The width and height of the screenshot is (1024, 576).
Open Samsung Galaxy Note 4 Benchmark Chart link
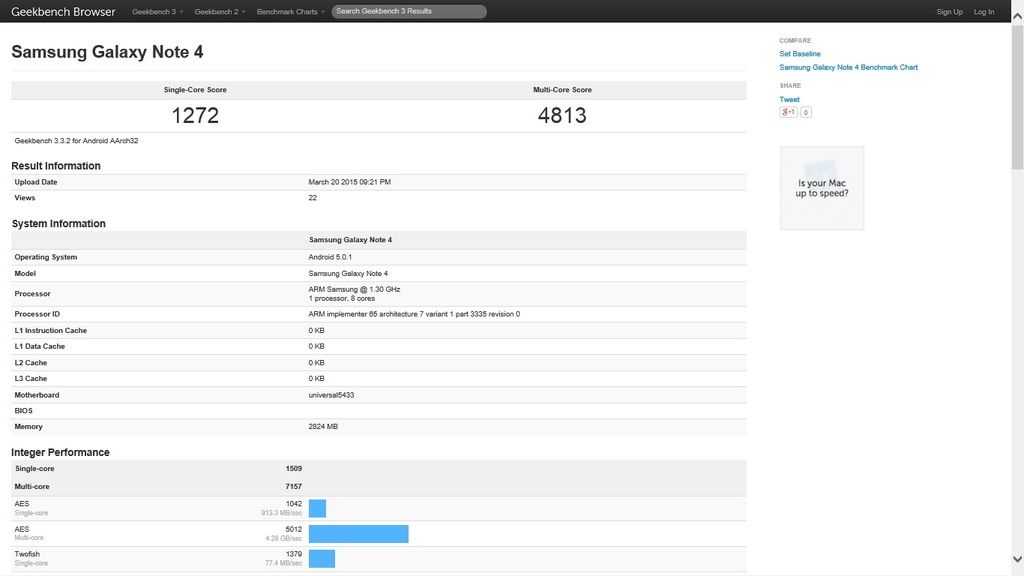[x=848, y=68]
